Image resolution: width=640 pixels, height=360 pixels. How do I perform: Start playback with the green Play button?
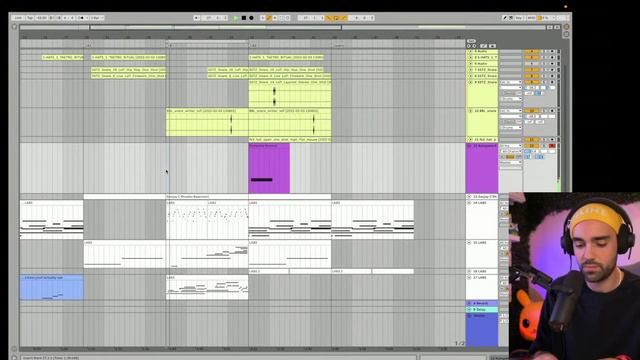click(x=236, y=18)
